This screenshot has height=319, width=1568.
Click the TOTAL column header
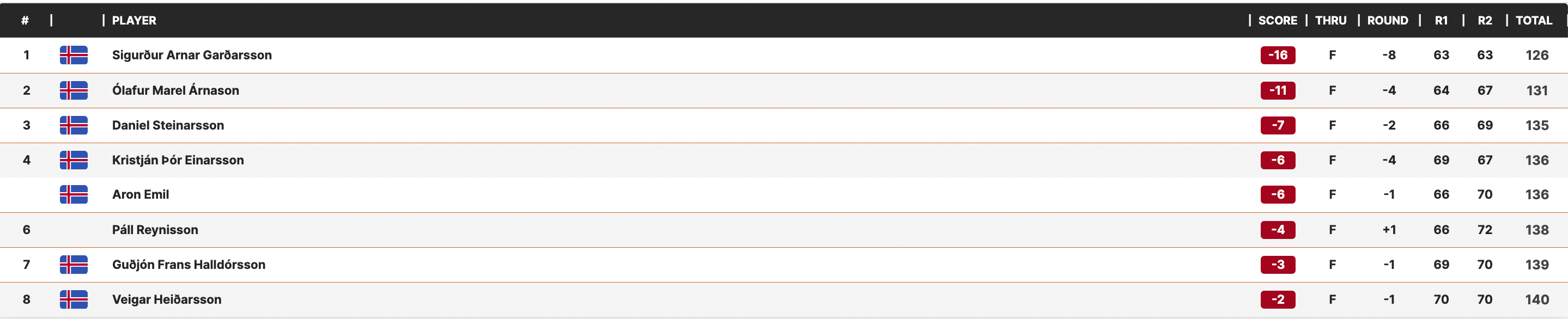(x=1533, y=21)
